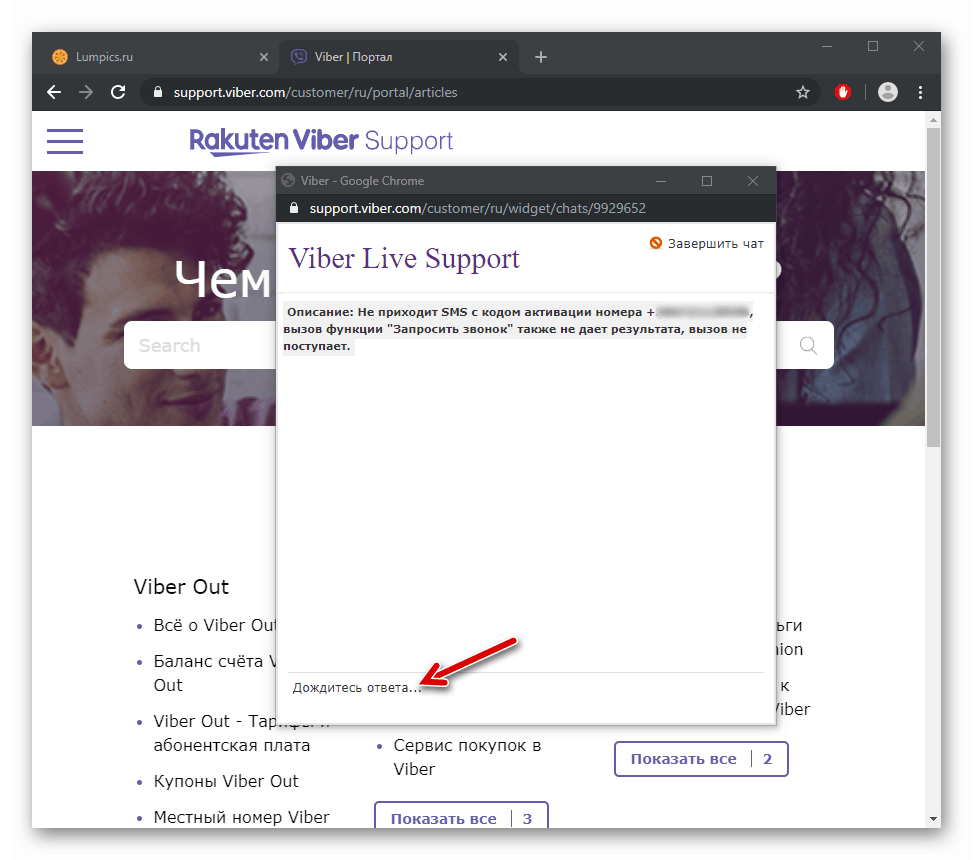Open the Chrome three-dot menu
Viewport: 973px width, 860px height.
921,92
